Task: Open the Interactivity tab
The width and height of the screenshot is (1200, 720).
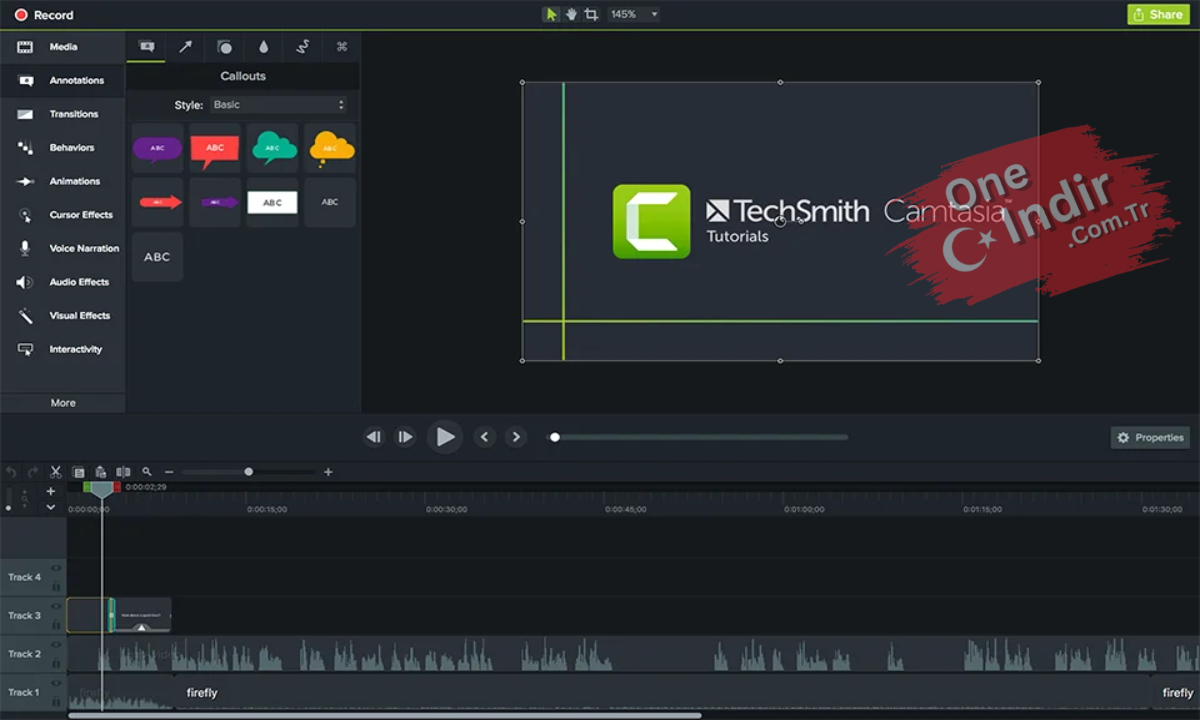Action: pos(62,349)
